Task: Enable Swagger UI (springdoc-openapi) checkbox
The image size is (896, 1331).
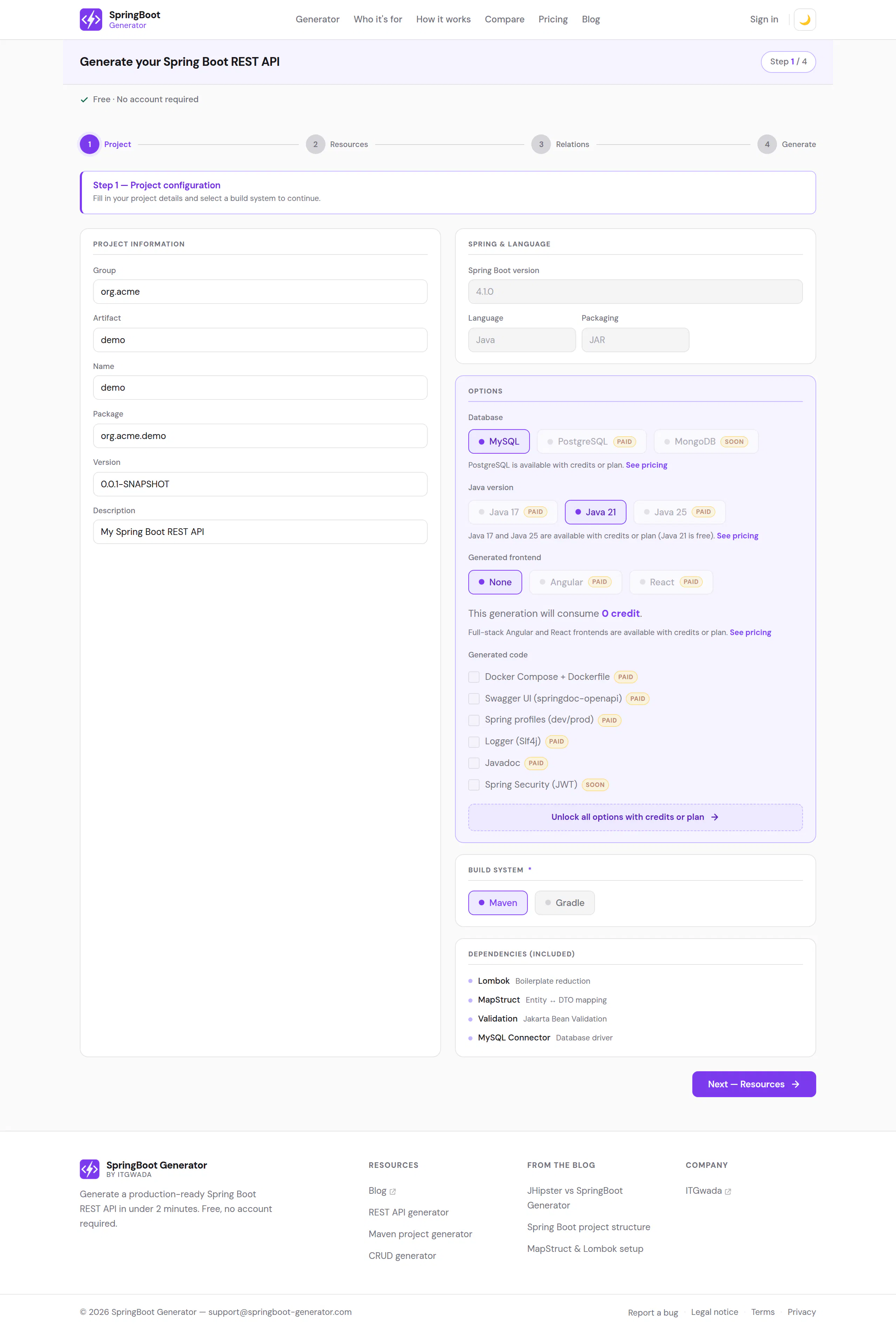Action: pos(474,698)
